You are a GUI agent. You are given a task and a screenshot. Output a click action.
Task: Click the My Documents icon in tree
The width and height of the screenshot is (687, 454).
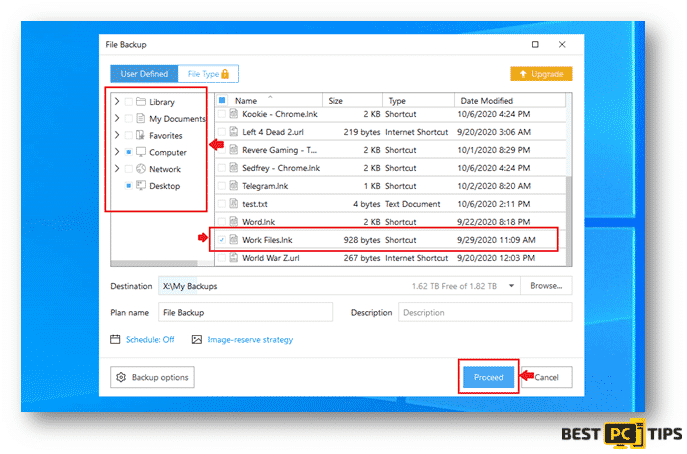pos(141,118)
